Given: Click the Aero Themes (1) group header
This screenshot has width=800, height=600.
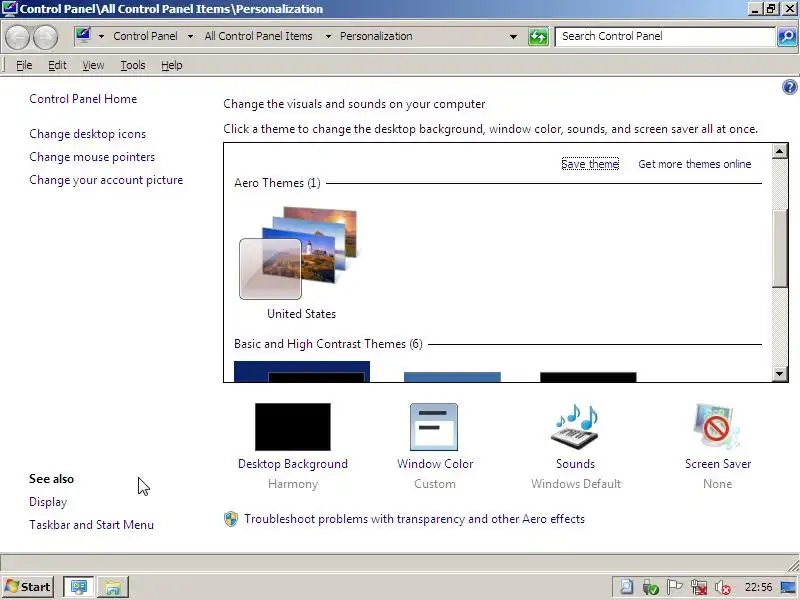Looking at the screenshot, I should 277,183.
